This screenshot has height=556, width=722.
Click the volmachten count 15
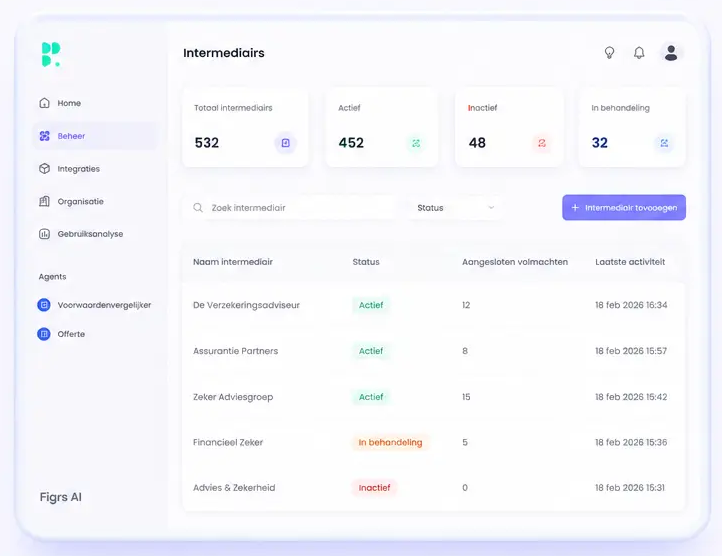466,397
